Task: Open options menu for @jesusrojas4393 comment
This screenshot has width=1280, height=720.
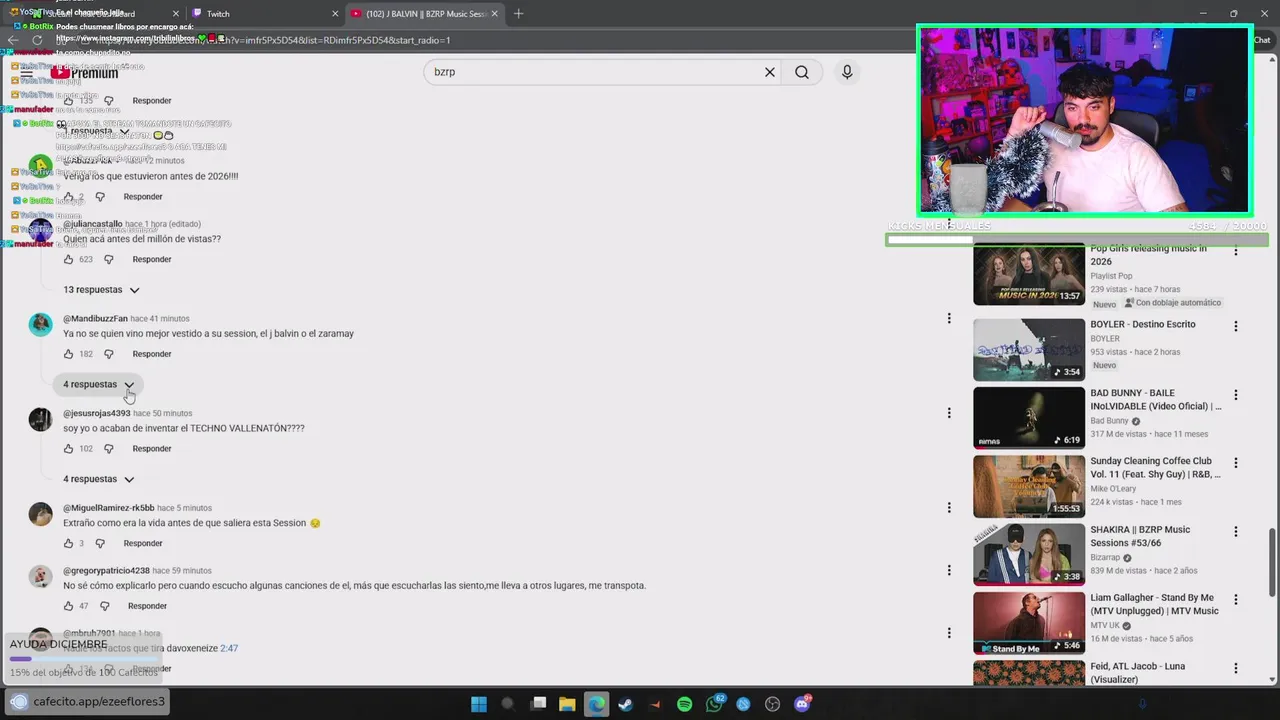Action: click(x=949, y=413)
